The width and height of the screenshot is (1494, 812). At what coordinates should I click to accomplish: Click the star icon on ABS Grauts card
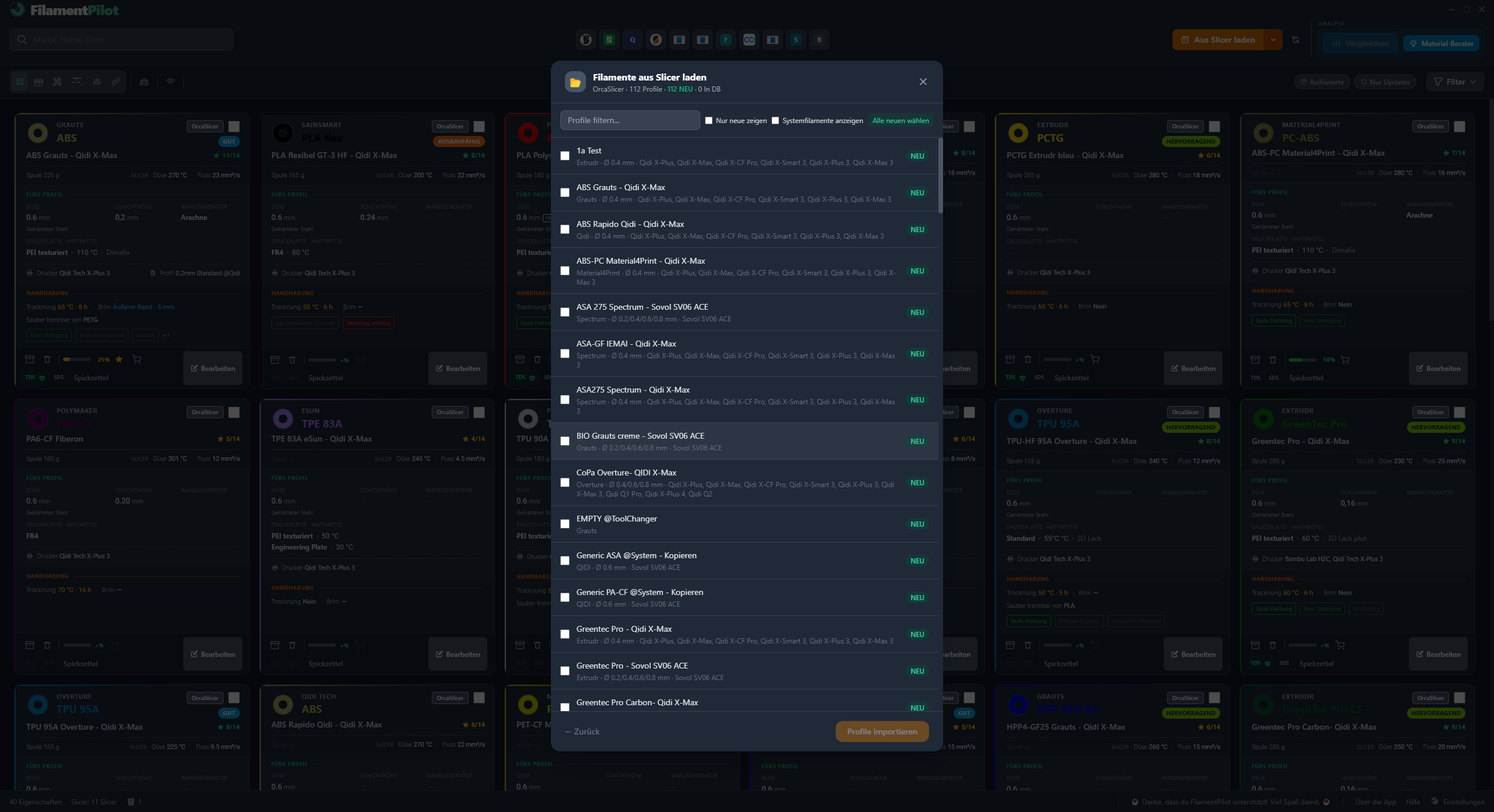(x=119, y=359)
